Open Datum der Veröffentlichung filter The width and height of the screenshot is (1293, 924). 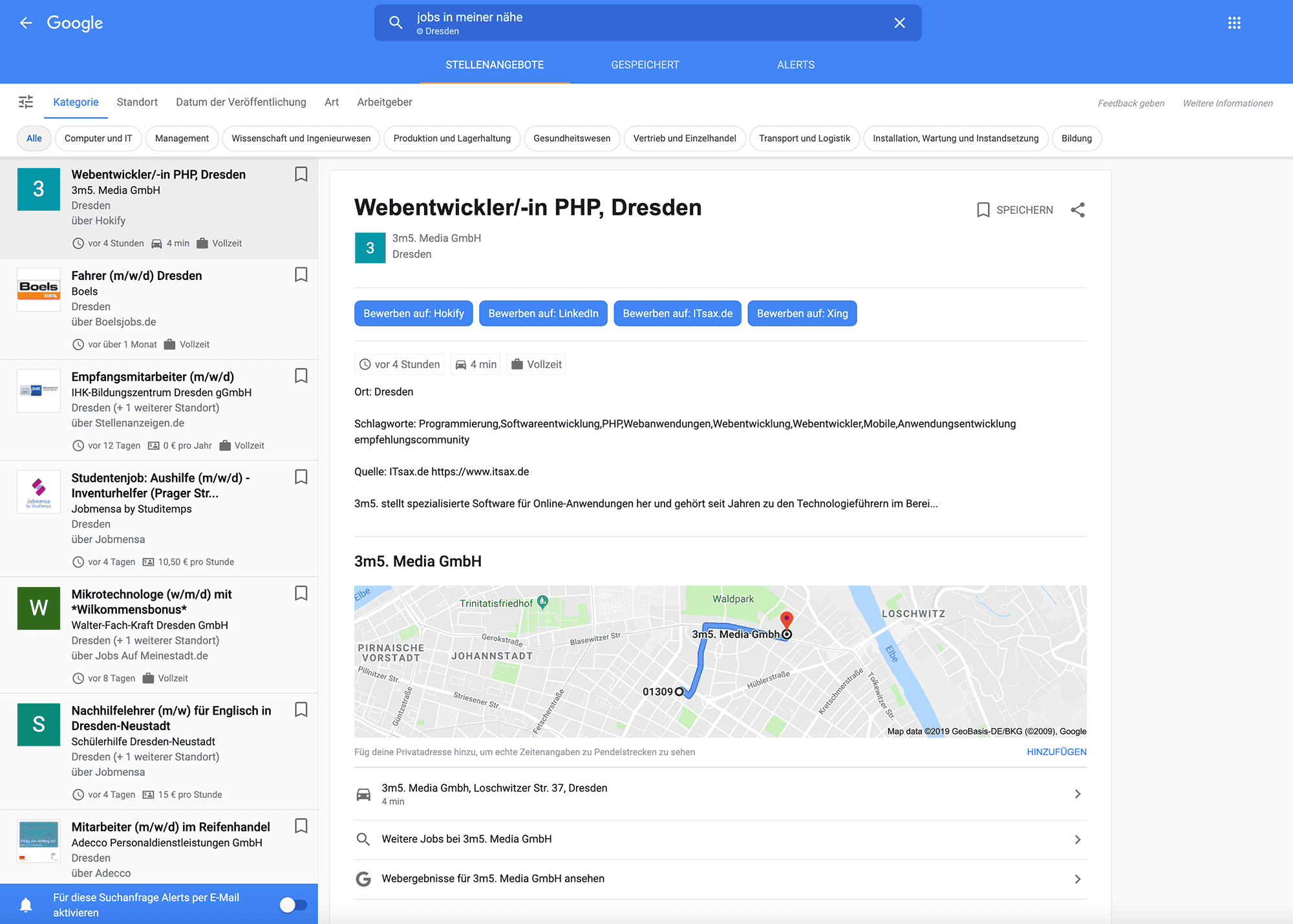pos(241,102)
